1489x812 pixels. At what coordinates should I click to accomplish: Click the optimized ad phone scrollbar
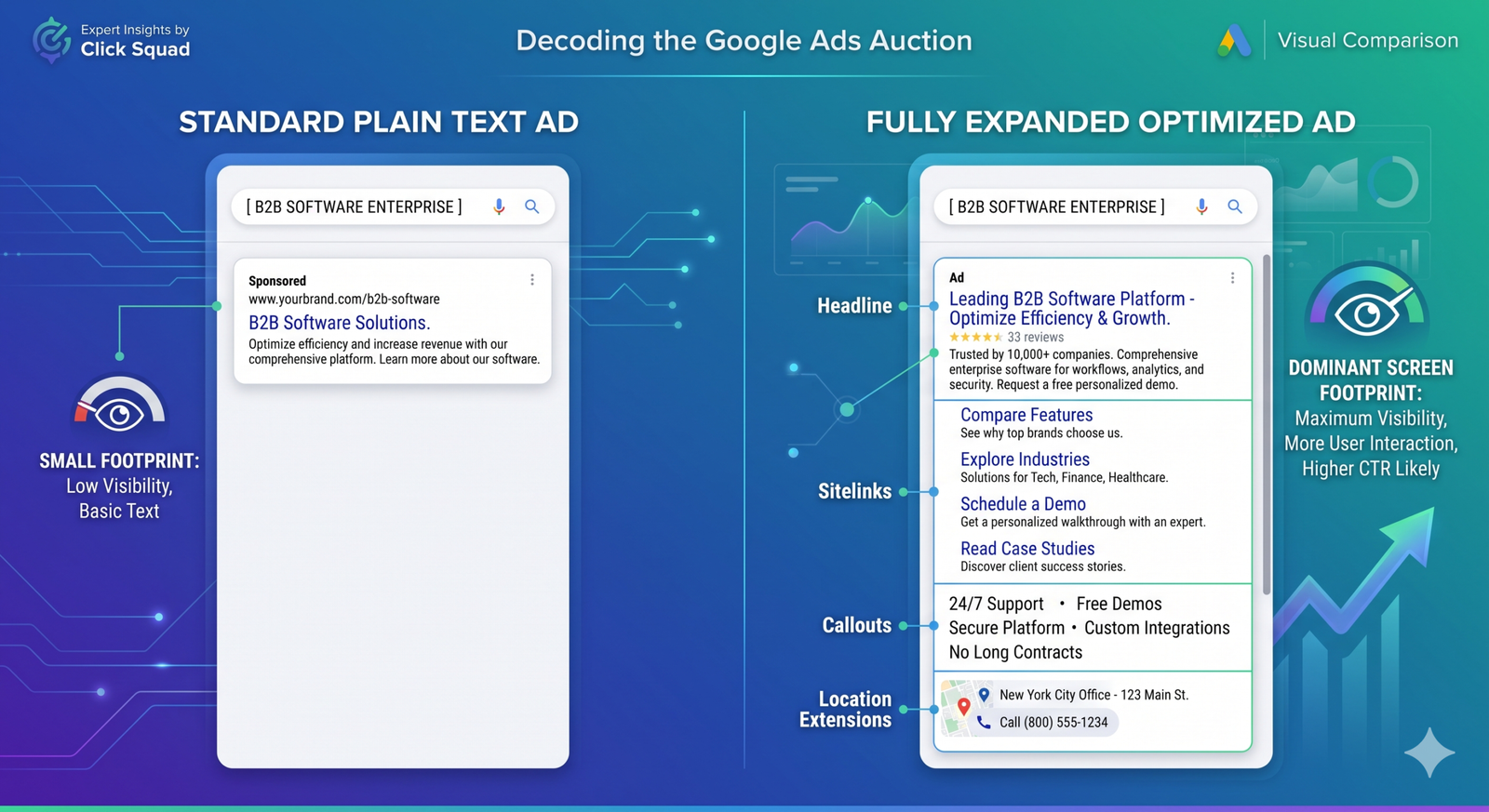point(1266,424)
